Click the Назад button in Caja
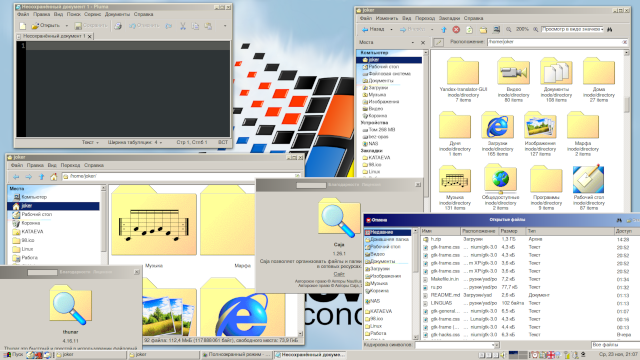Screen dimensions: 640x360 tap(373, 29)
